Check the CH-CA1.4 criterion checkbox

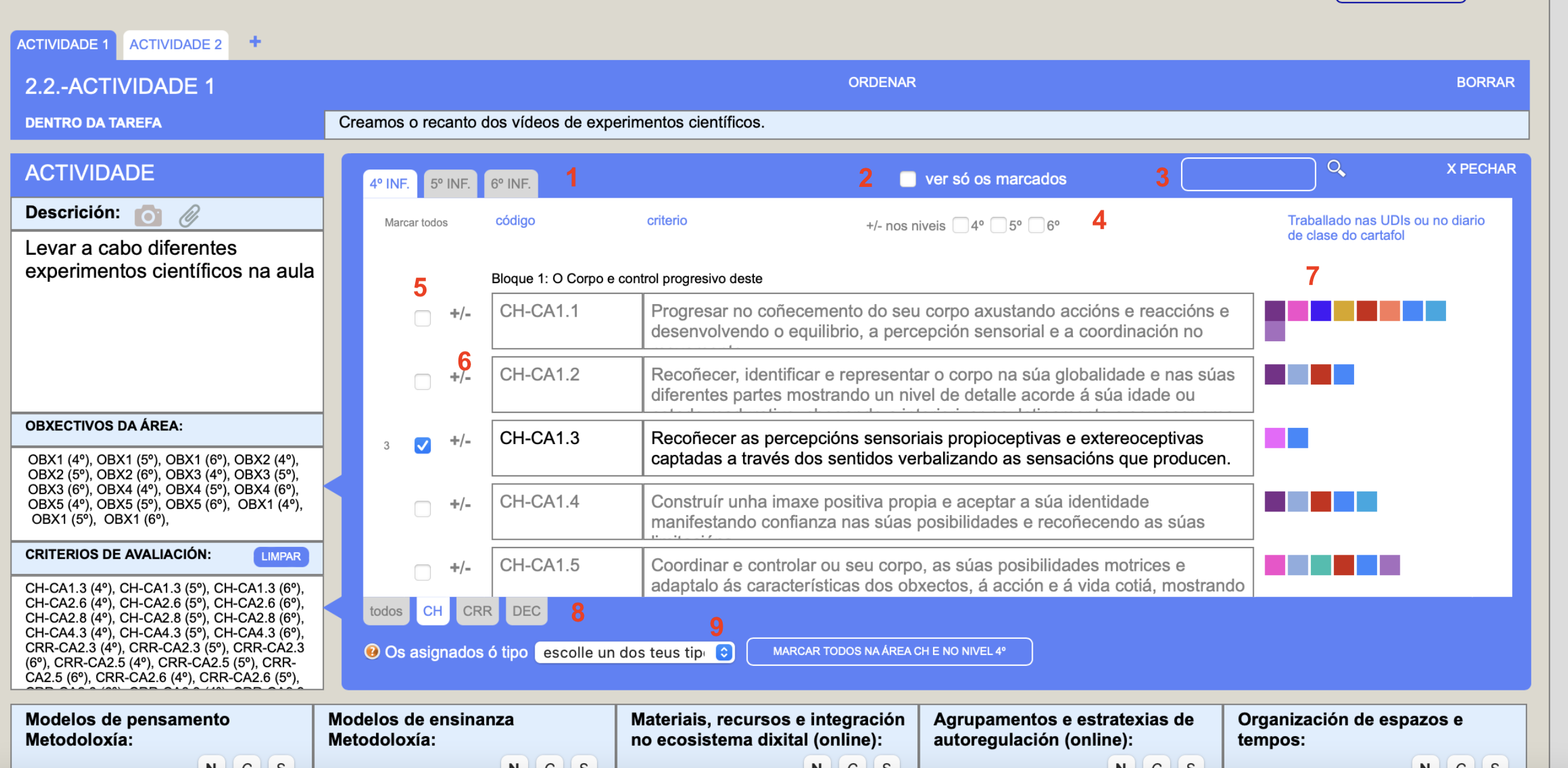[422, 509]
